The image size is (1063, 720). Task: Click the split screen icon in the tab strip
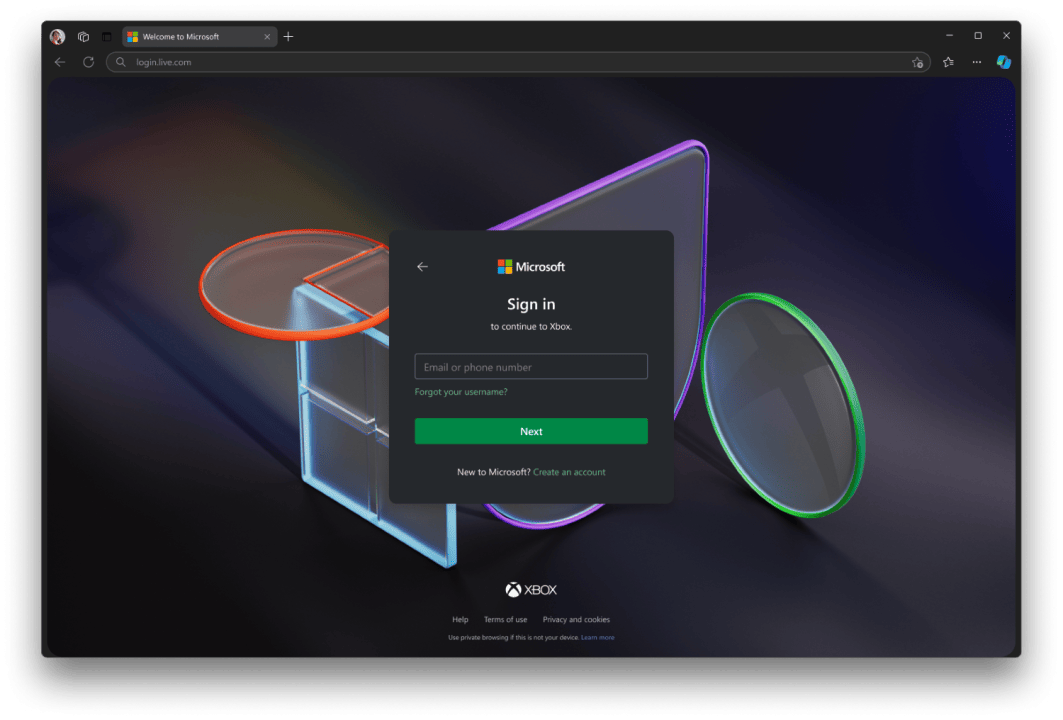point(105,36)
